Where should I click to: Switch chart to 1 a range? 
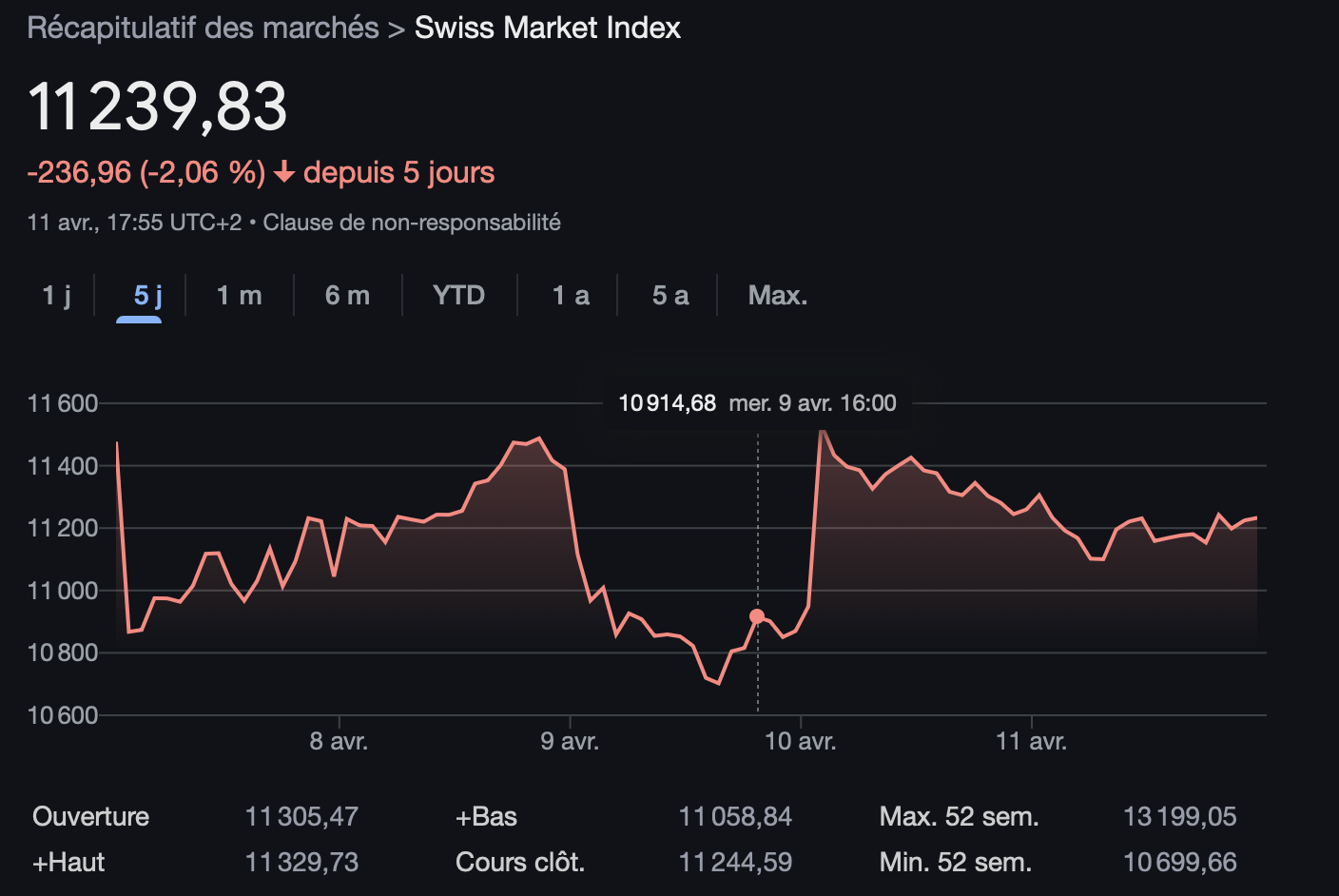pos(572,296)
